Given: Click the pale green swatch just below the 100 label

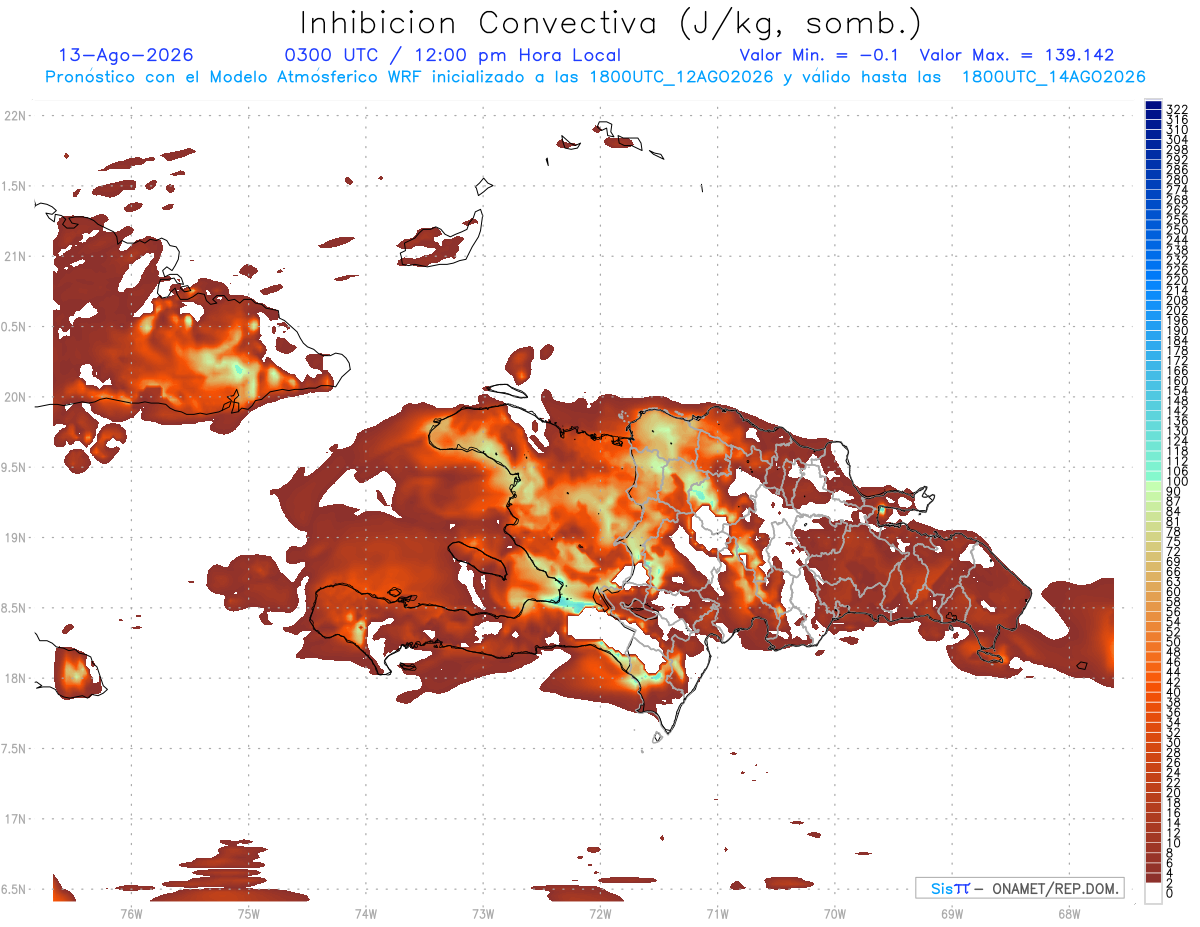Looking at the screenshot, I should [1153, 487].
